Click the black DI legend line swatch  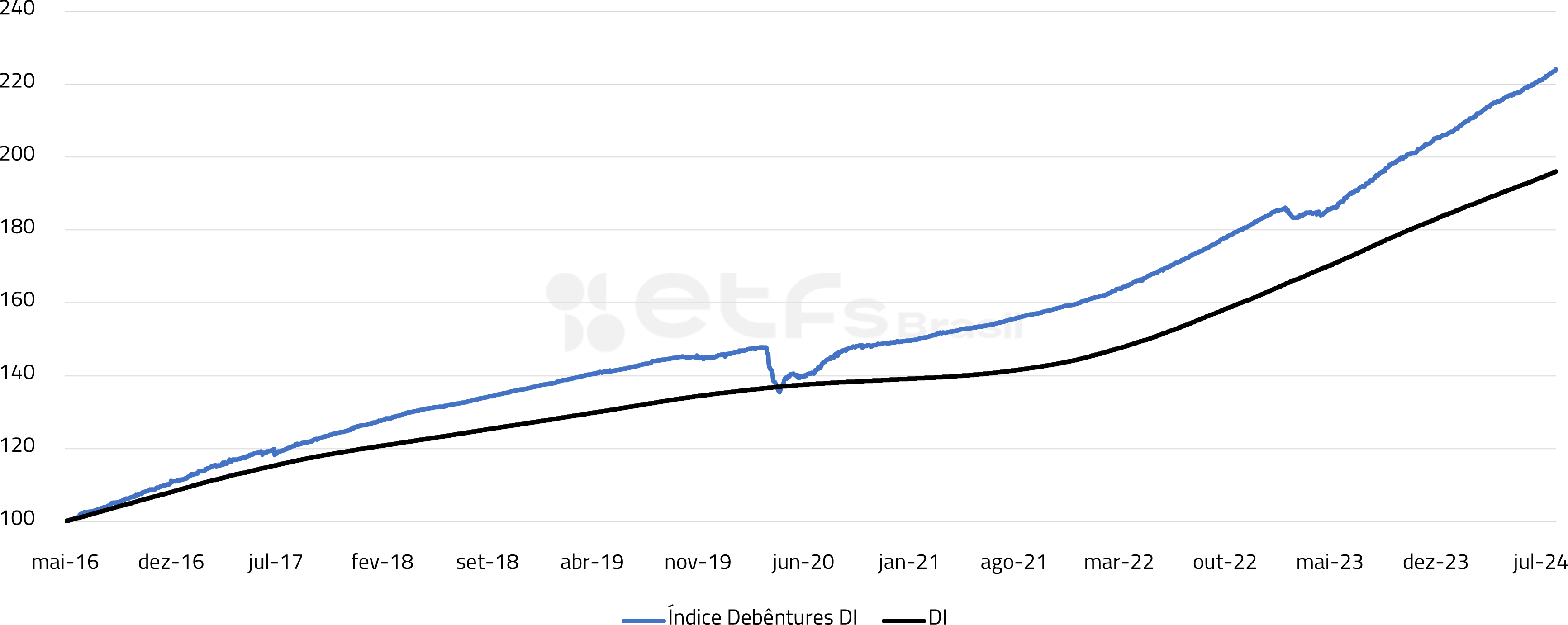tap(903, 620)
